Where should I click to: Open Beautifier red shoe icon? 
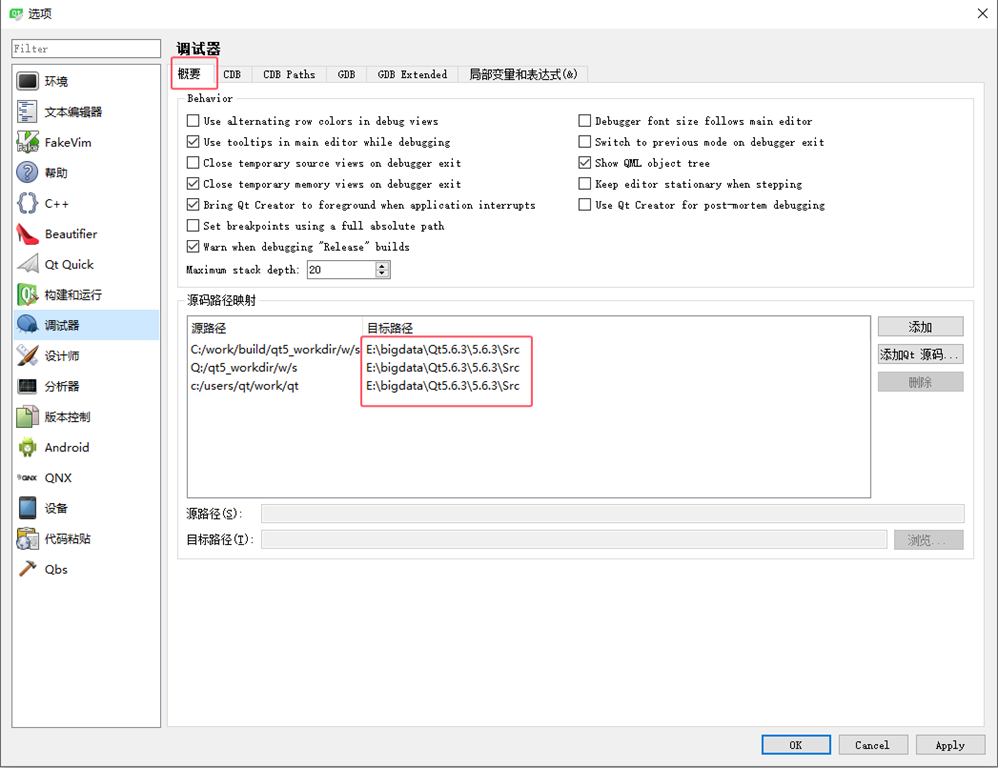click(27, 234)
